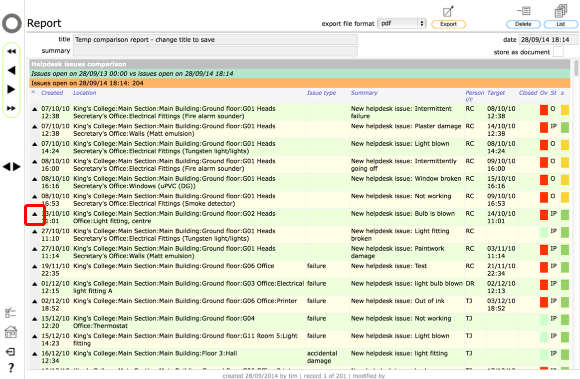Sort by the Summary column header
The height and width of the screenshot is (379, 580).
(x=364, y=93)
